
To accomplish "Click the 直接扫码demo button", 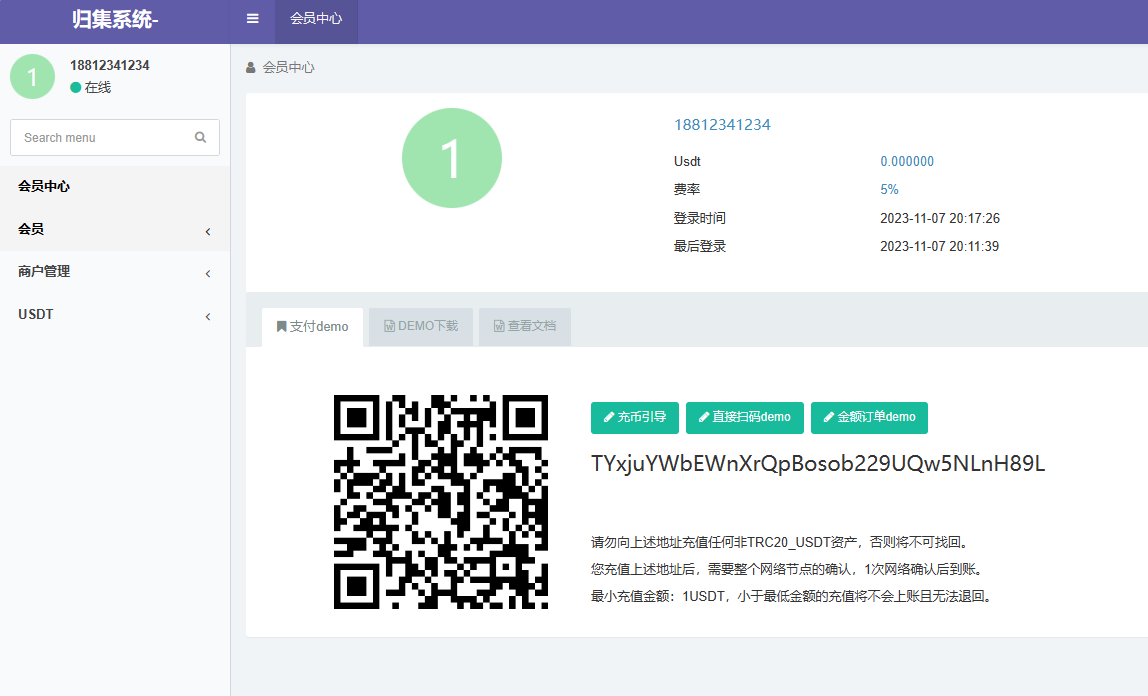I will click(x=744, y=417).
